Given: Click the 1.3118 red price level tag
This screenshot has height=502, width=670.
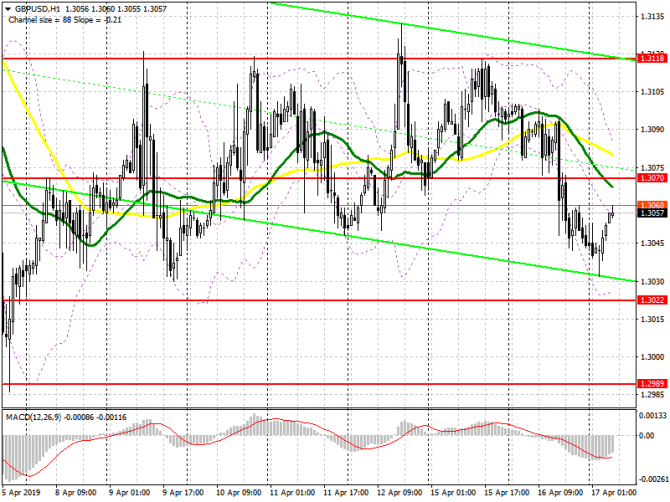Looking at the screenshot, I should point(652,58).
